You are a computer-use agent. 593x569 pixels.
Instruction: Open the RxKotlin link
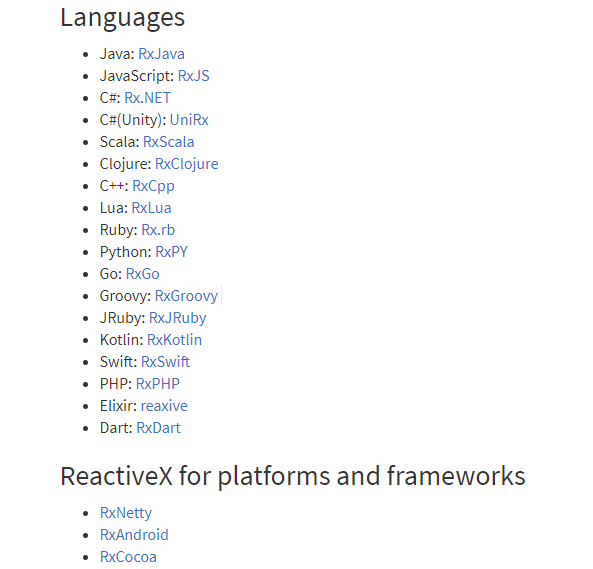coord(174,340)
